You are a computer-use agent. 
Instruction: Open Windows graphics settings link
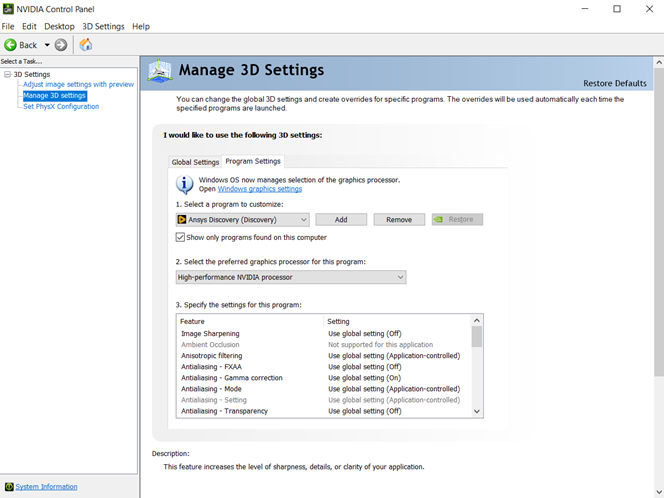(x=260, y=189)
